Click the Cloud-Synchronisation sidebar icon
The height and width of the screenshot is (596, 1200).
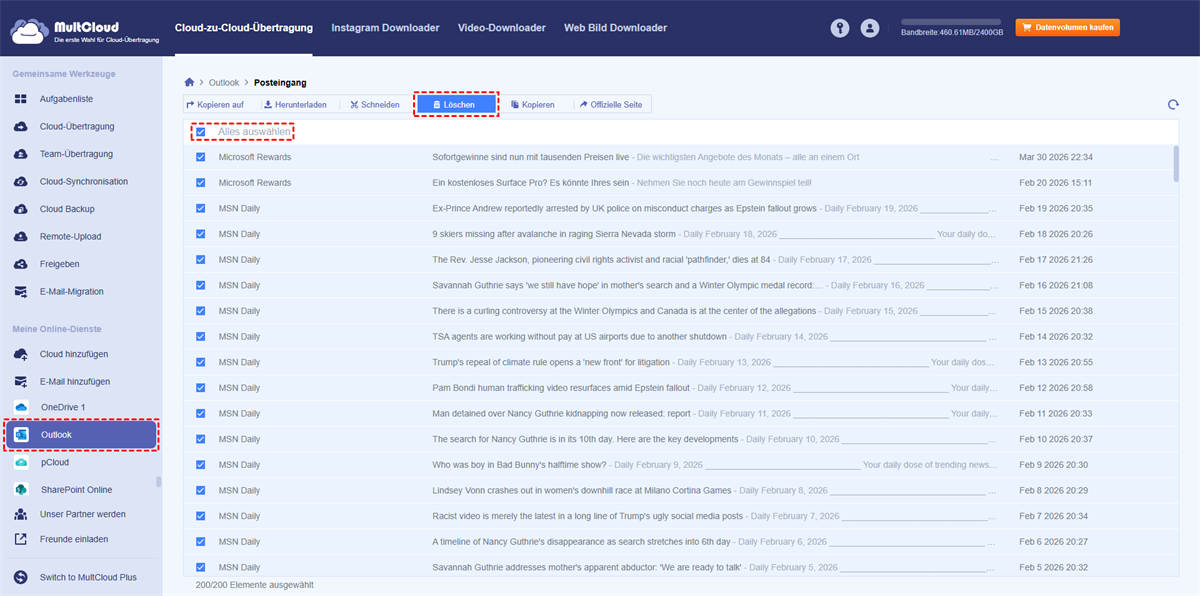[x=20, y=182]
